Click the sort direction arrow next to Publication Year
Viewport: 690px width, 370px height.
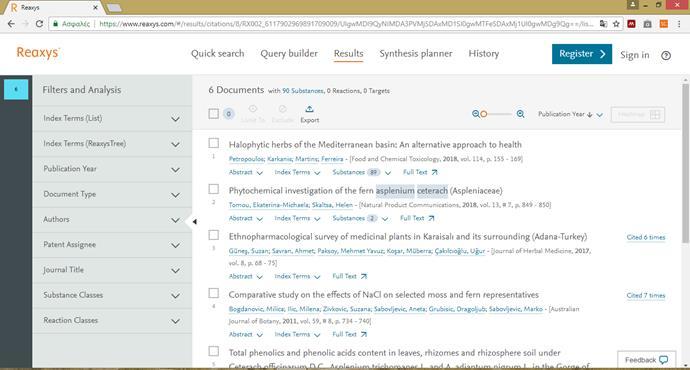click(x=589, y=114)
